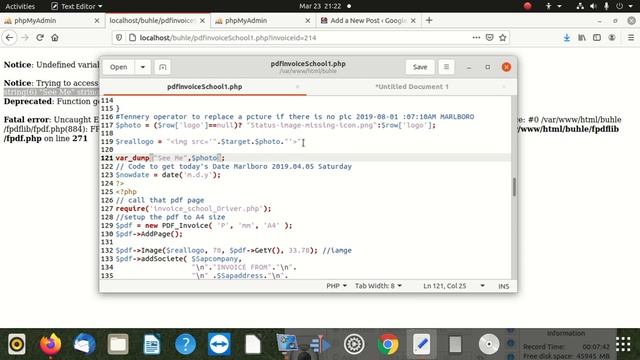Open the Text Editor app menu in top bar
This screenshot has width=640, height=360.
click(x=76, y=6)
